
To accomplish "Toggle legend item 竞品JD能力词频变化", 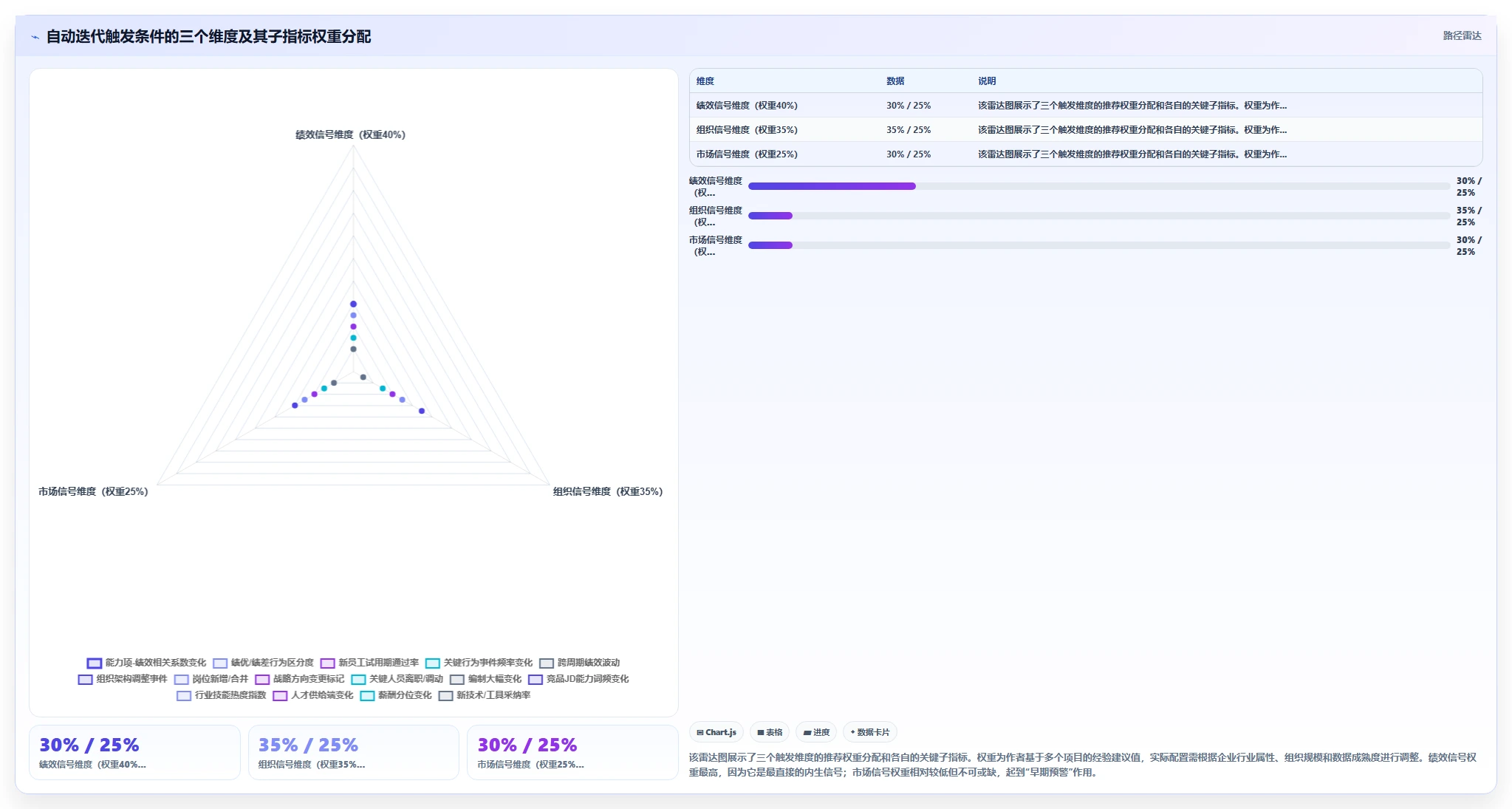I will point(578,679).
